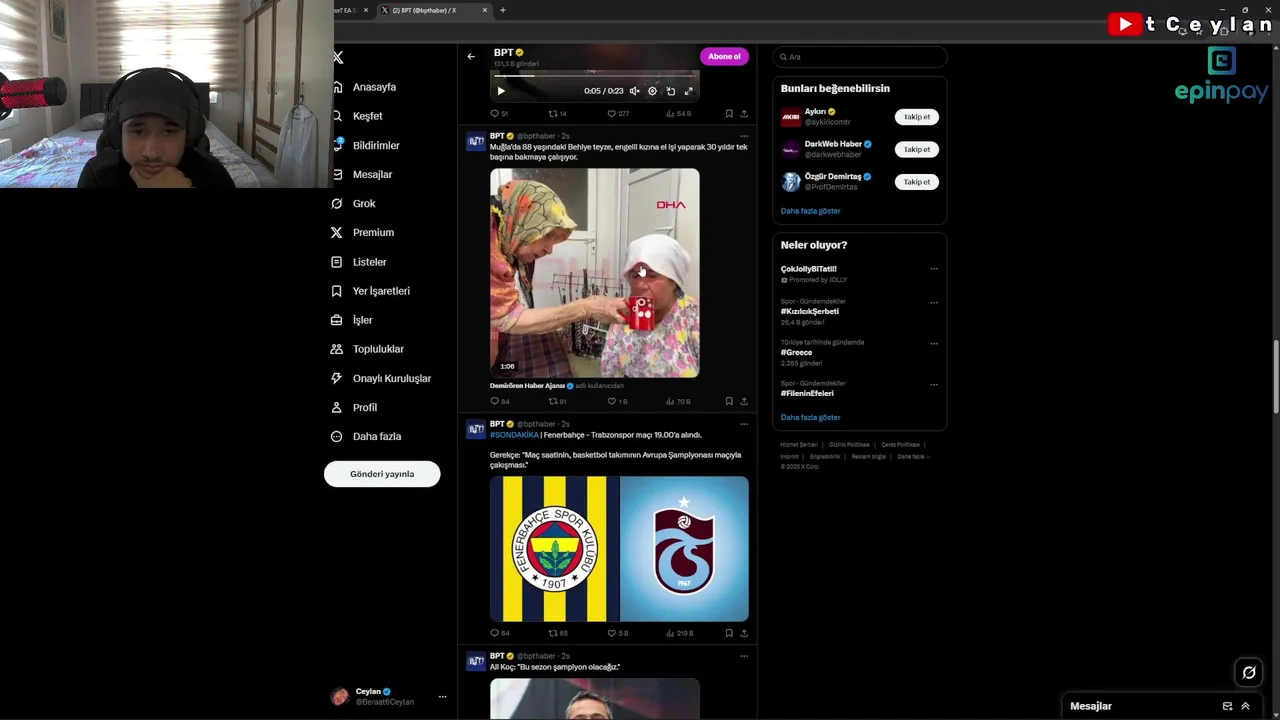Viewport: 1280px width, 720px height.
Task: Compose new message in Mesajlar drawer
Action: pyautogui.click(x=1227, y=706)
